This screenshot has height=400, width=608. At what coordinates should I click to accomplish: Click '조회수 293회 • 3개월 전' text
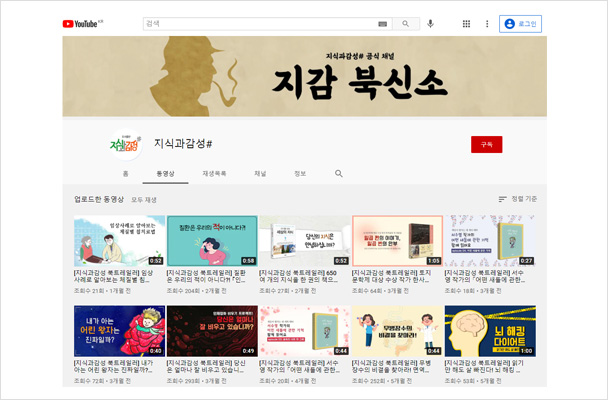197,381
